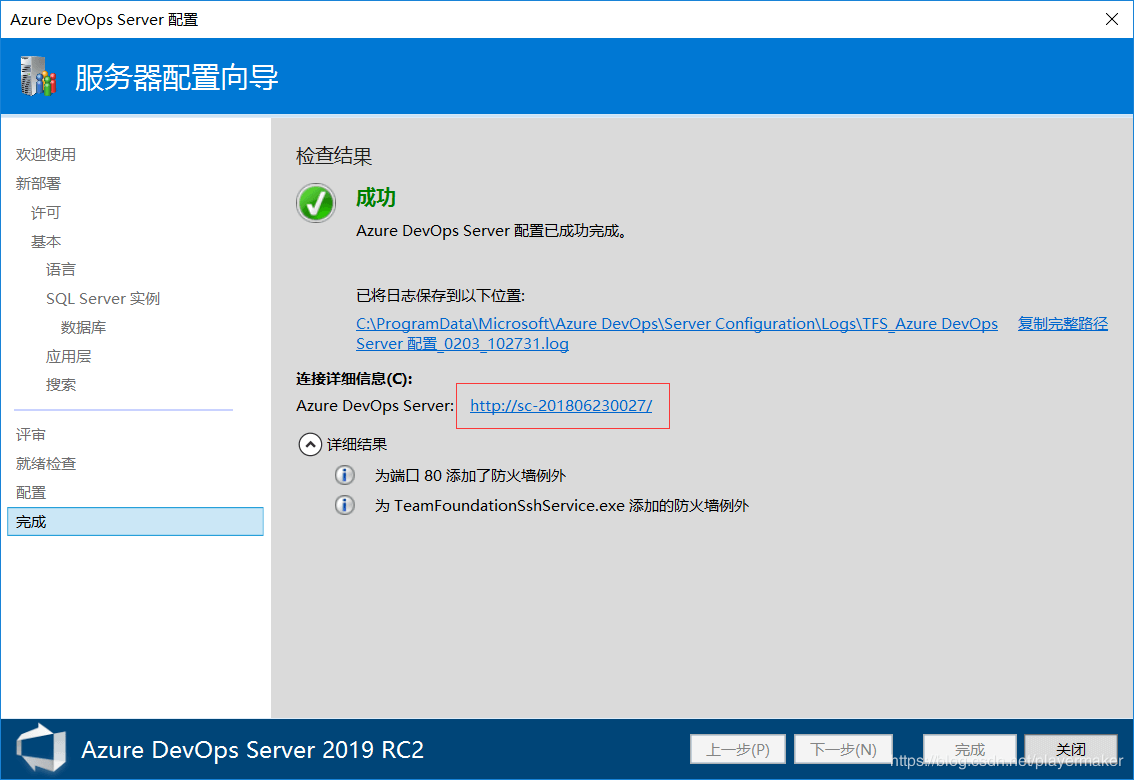The image size is (1134, 780).
Task: Select 数据库 step in sidebar
Action: tap(83, 327)
